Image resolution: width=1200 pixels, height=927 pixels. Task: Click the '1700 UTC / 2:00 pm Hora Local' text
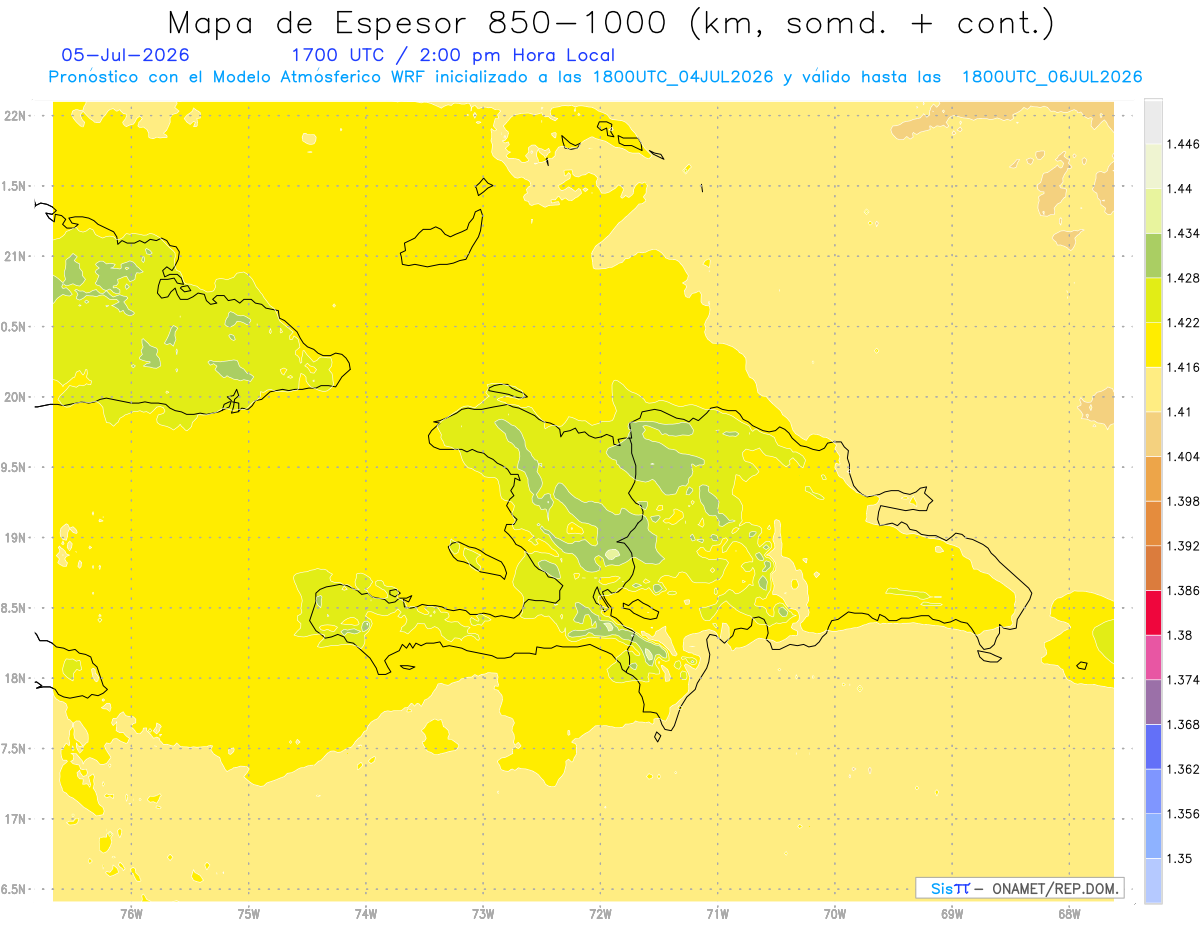click(x=453, y=55)
